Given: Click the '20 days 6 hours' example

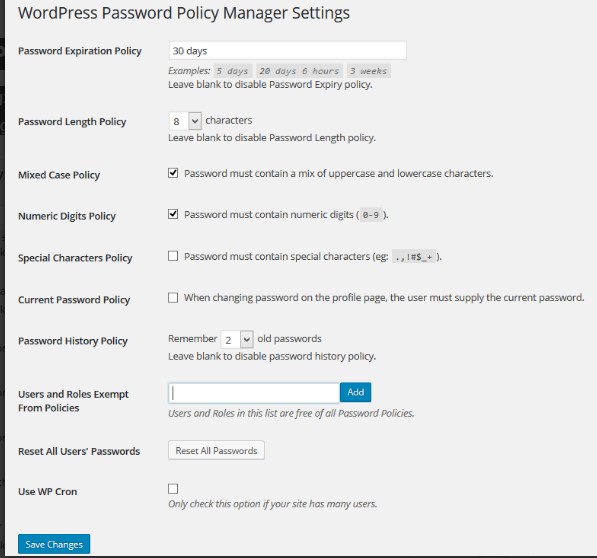Looking at the screenshot, I should coord(299,71).
